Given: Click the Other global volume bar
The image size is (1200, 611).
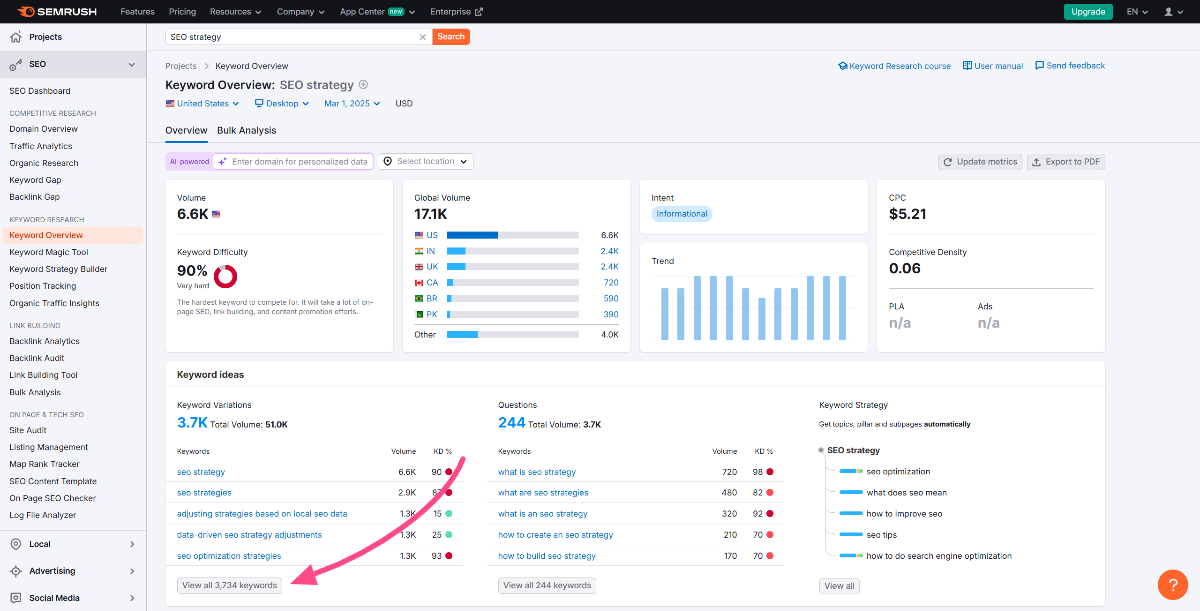Looking at the screenshot, I should click(x=512, y=334).
